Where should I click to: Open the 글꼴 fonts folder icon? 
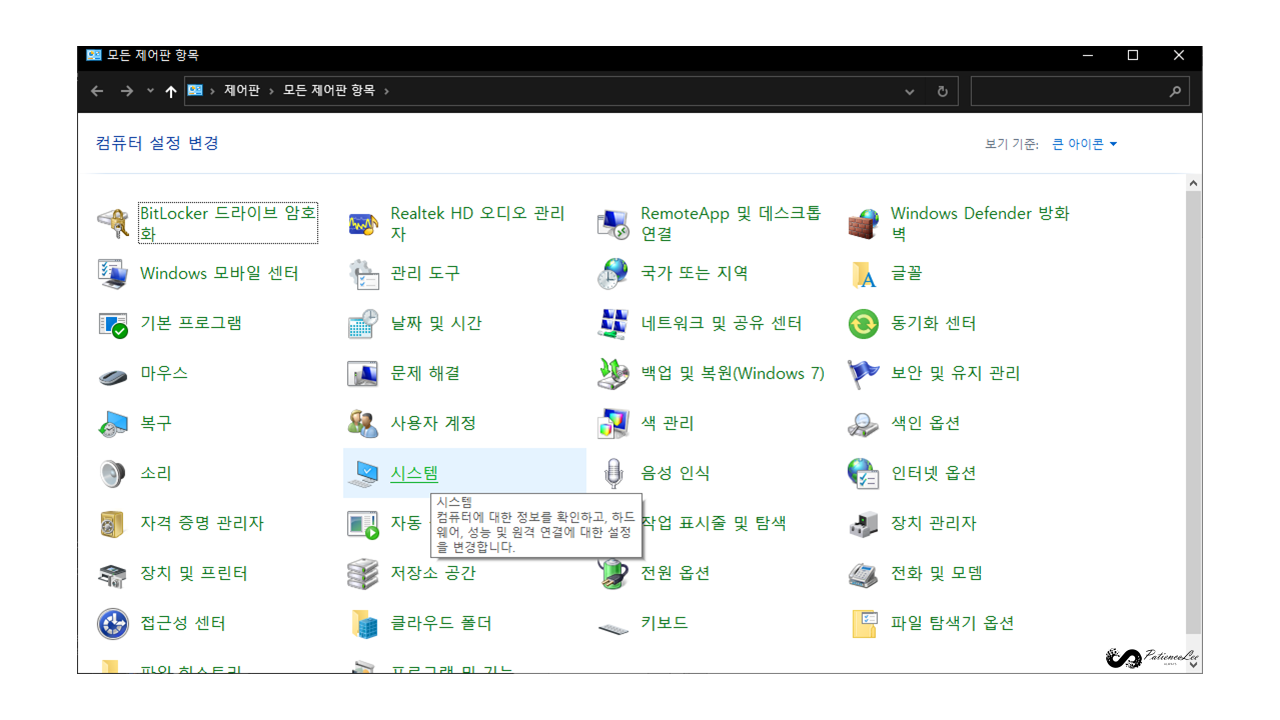pos(863,274)
